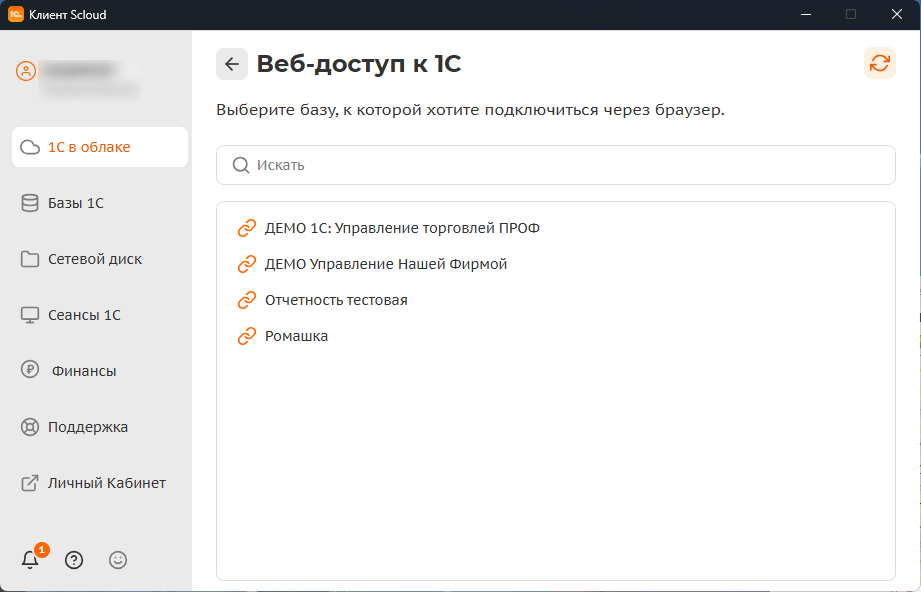Click the user profile avatar icon

tap(26, 72)
